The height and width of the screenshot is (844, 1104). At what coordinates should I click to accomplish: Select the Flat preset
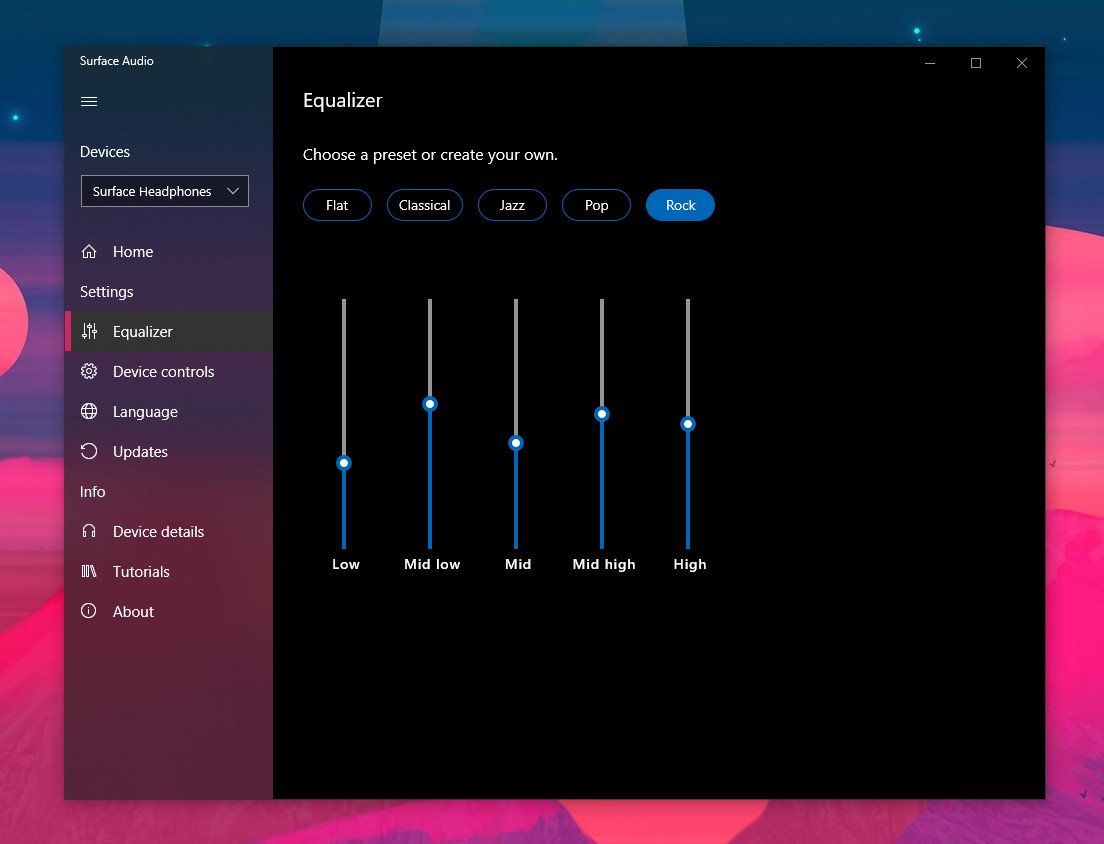337,205
